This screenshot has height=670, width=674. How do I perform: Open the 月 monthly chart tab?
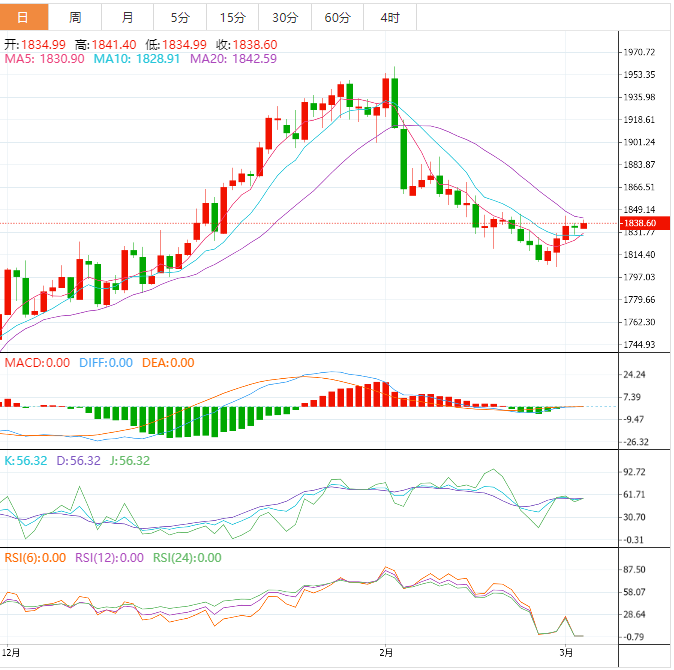tap(127, 17)
